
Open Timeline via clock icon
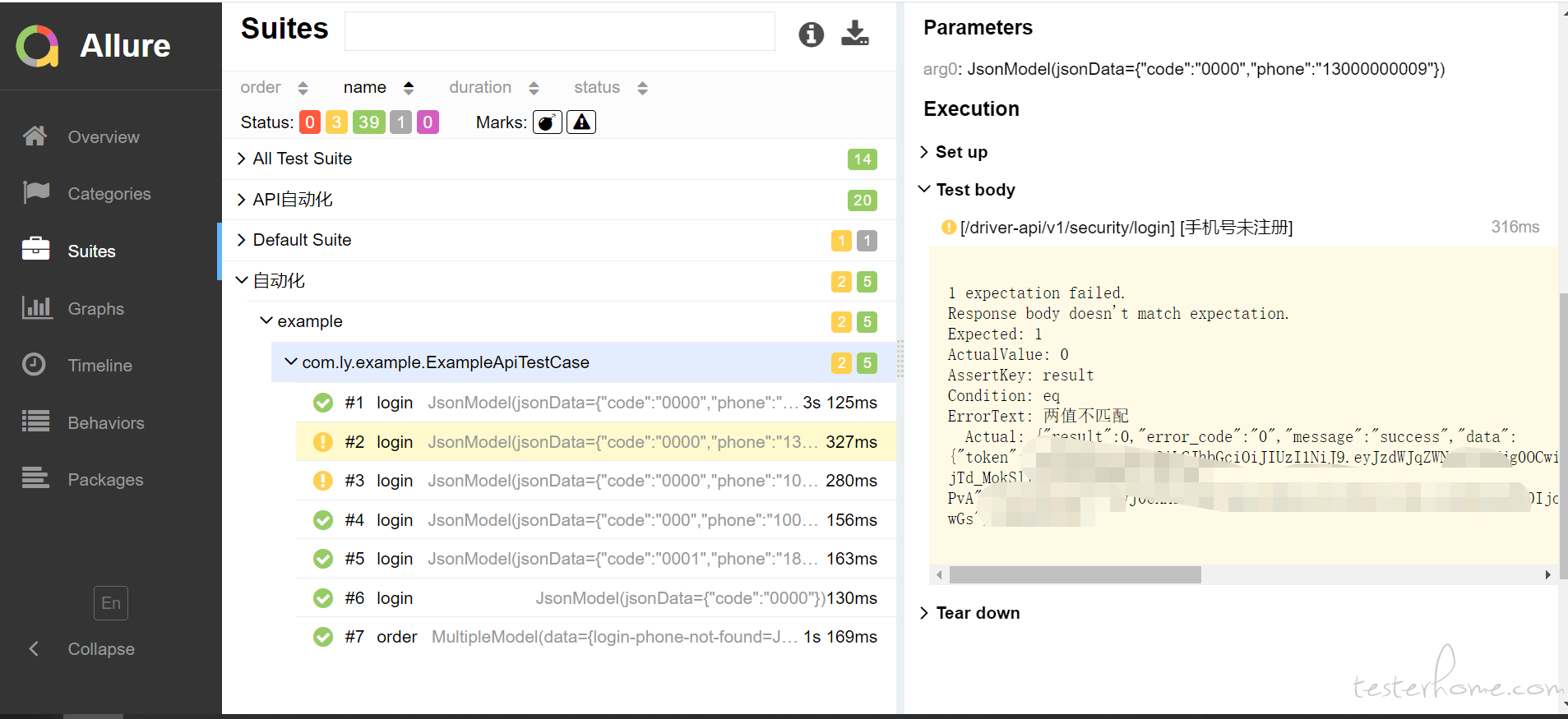pyautogui.click(x=34, y=364)
